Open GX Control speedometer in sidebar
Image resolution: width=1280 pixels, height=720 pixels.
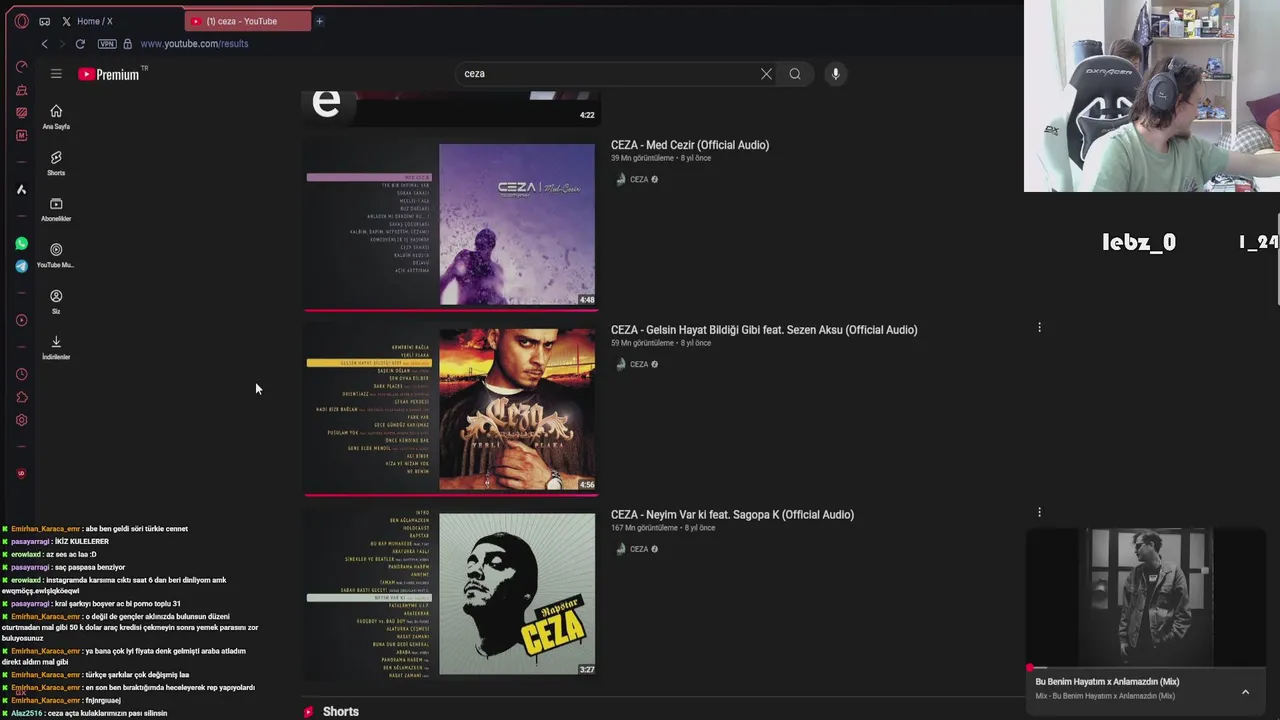coord(21,67)
